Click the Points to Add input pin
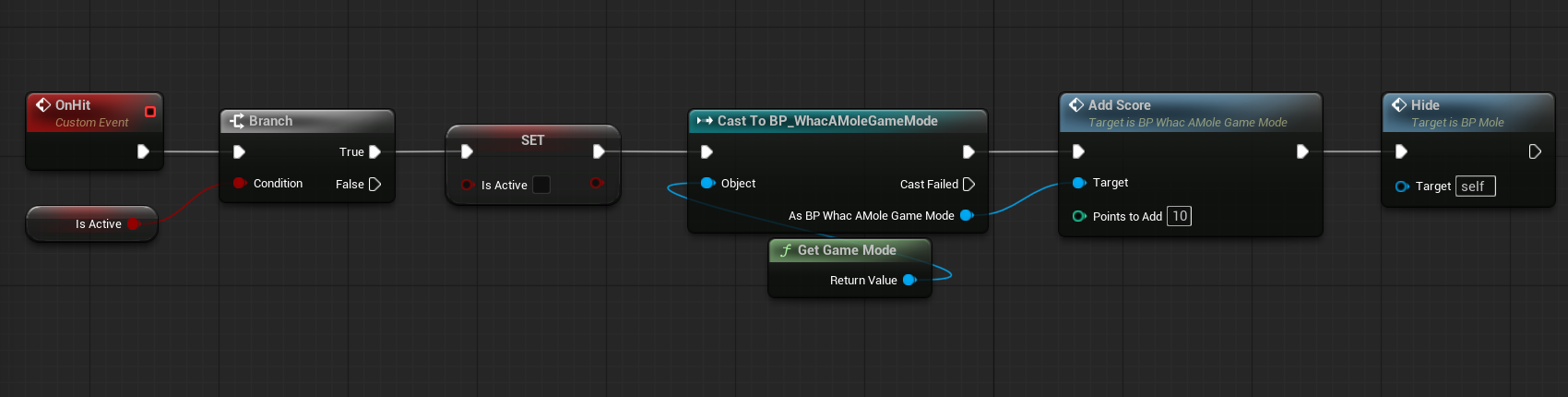 click(1079, 216)
